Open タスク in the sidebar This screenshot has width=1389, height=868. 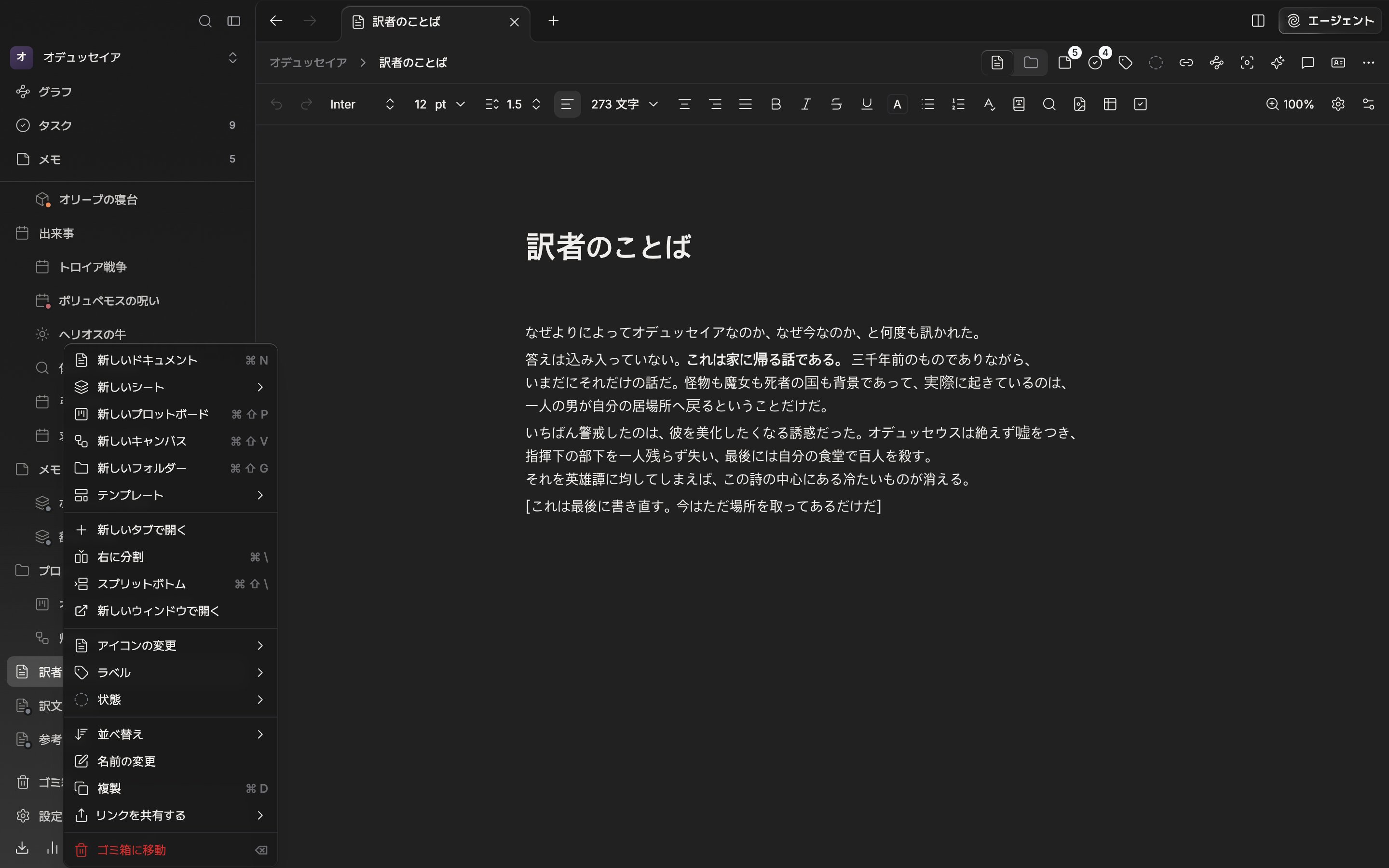pos(127,125)
